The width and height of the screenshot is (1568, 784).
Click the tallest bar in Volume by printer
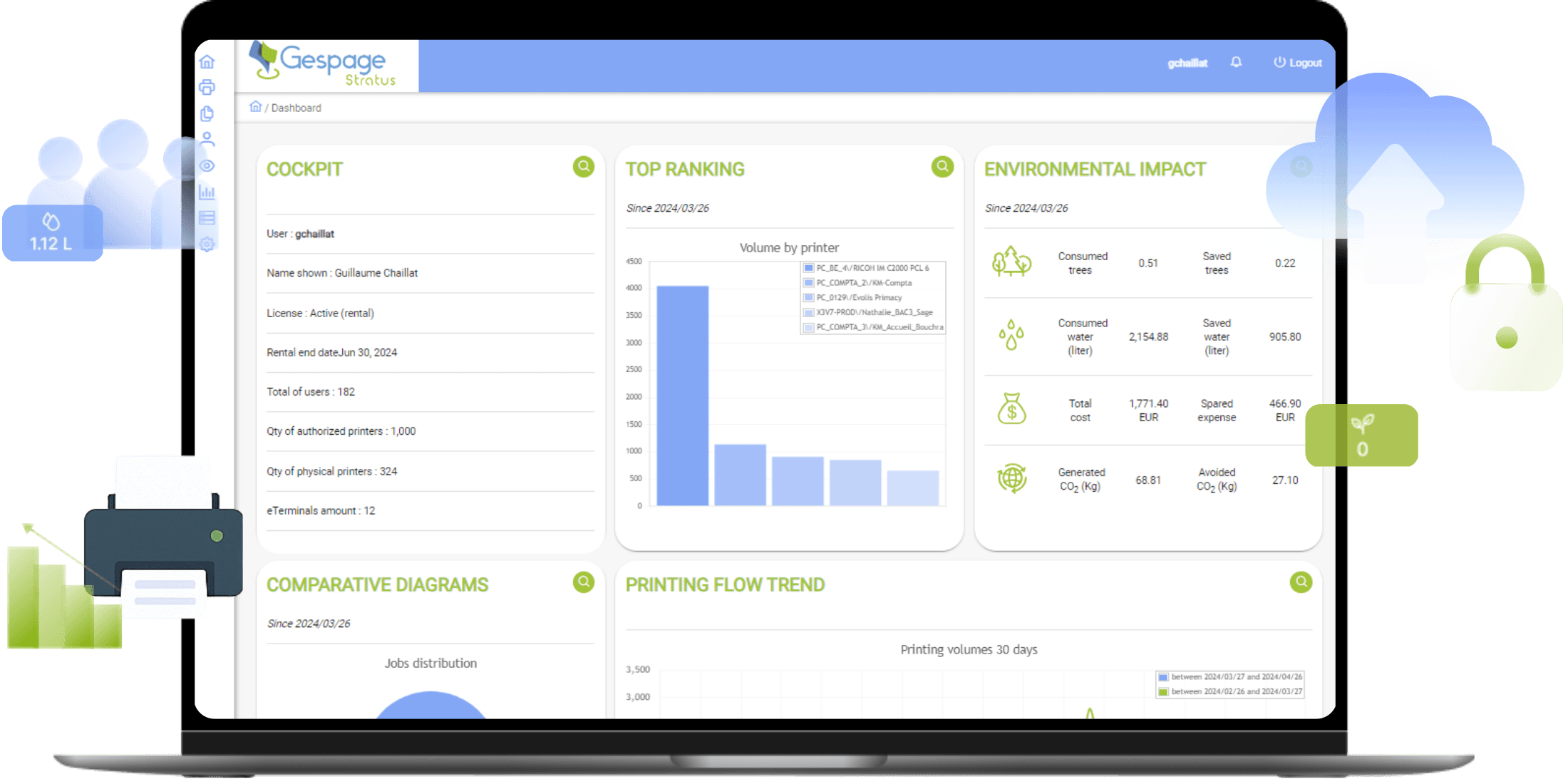(682, 396)
